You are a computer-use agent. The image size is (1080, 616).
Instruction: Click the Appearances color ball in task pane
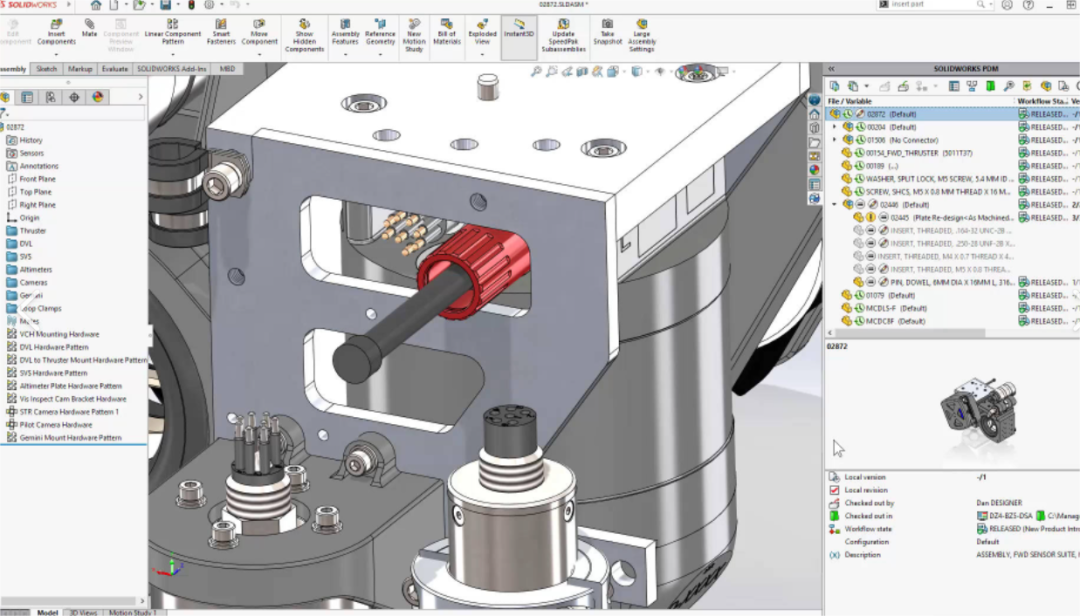tap(814, 170)
